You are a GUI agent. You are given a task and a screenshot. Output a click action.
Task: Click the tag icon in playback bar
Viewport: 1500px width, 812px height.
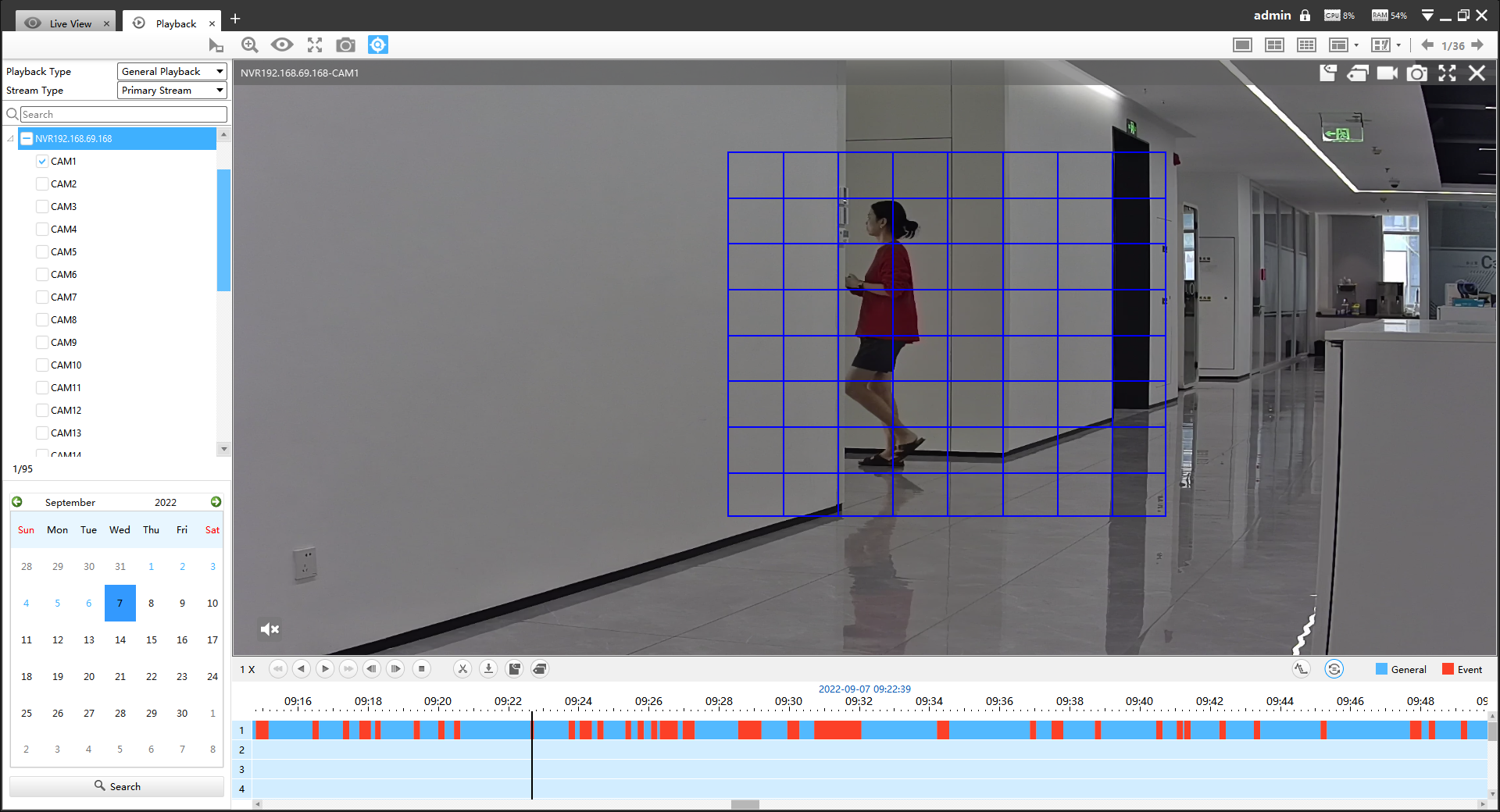pos(514,669)
